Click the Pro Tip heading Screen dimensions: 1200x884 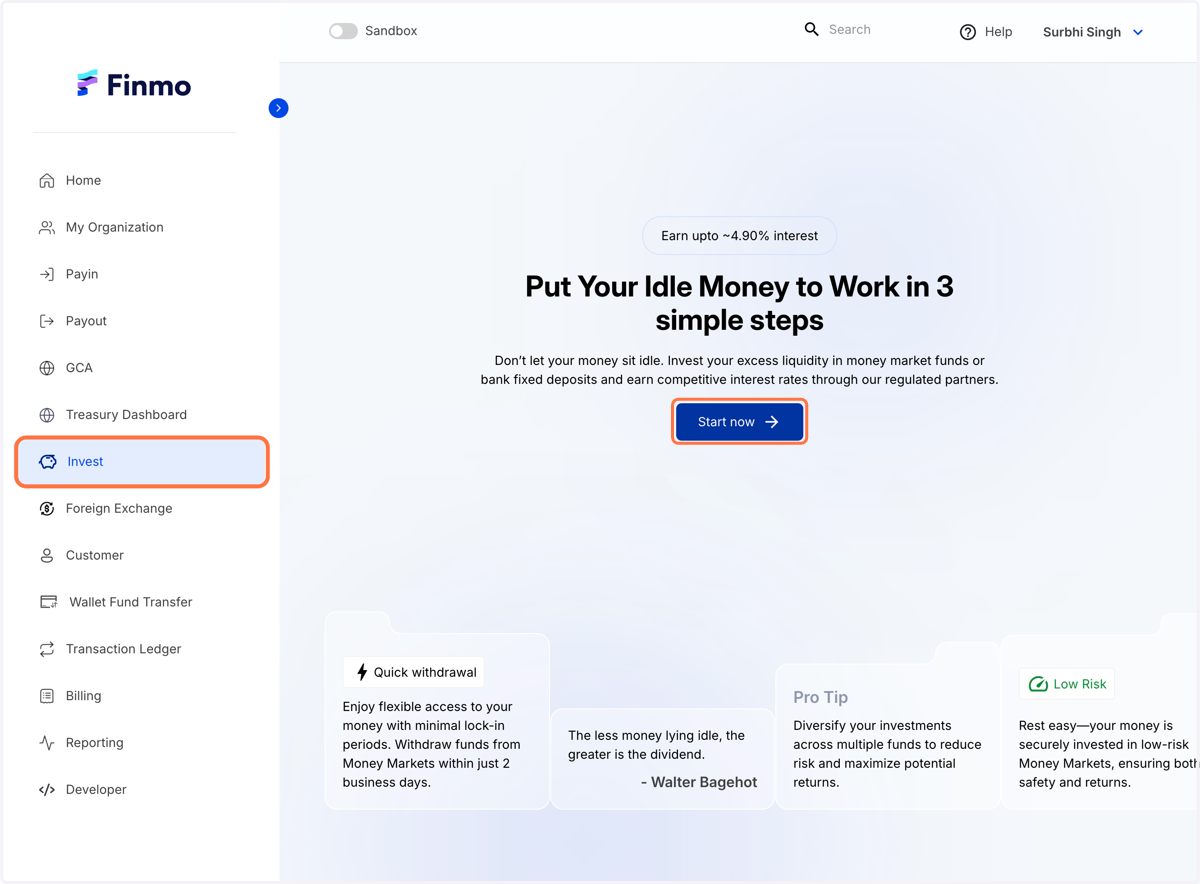820,697
